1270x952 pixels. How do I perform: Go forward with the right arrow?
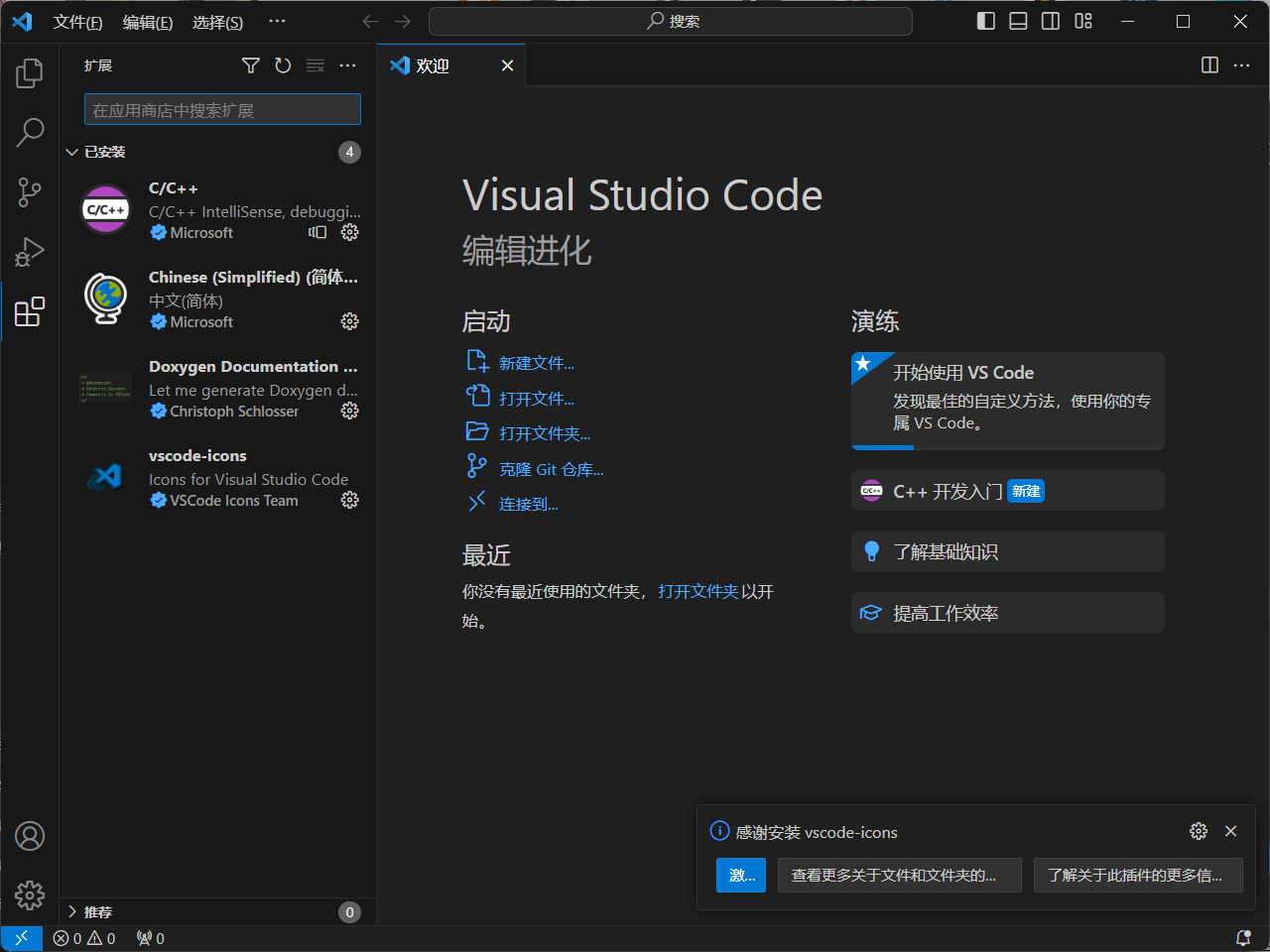(x=403, y=22)
